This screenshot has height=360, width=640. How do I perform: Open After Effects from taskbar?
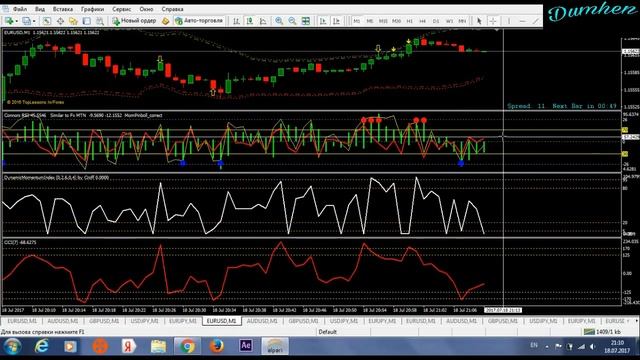(x=246, y=346)
